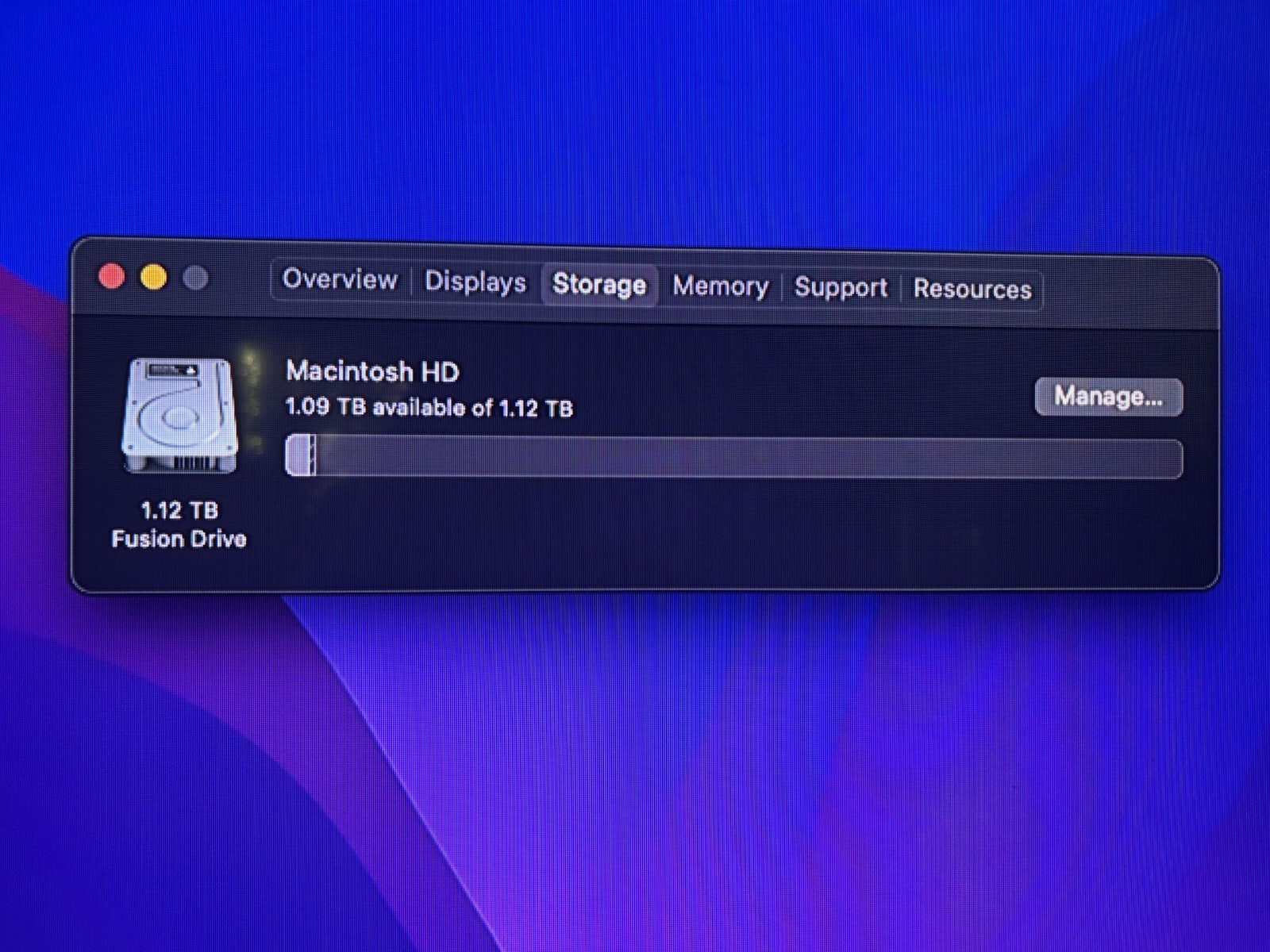Viewport: 1270px width, 952px height.
Task: Click the Manage... button
Action: (x=1108, y=396)
